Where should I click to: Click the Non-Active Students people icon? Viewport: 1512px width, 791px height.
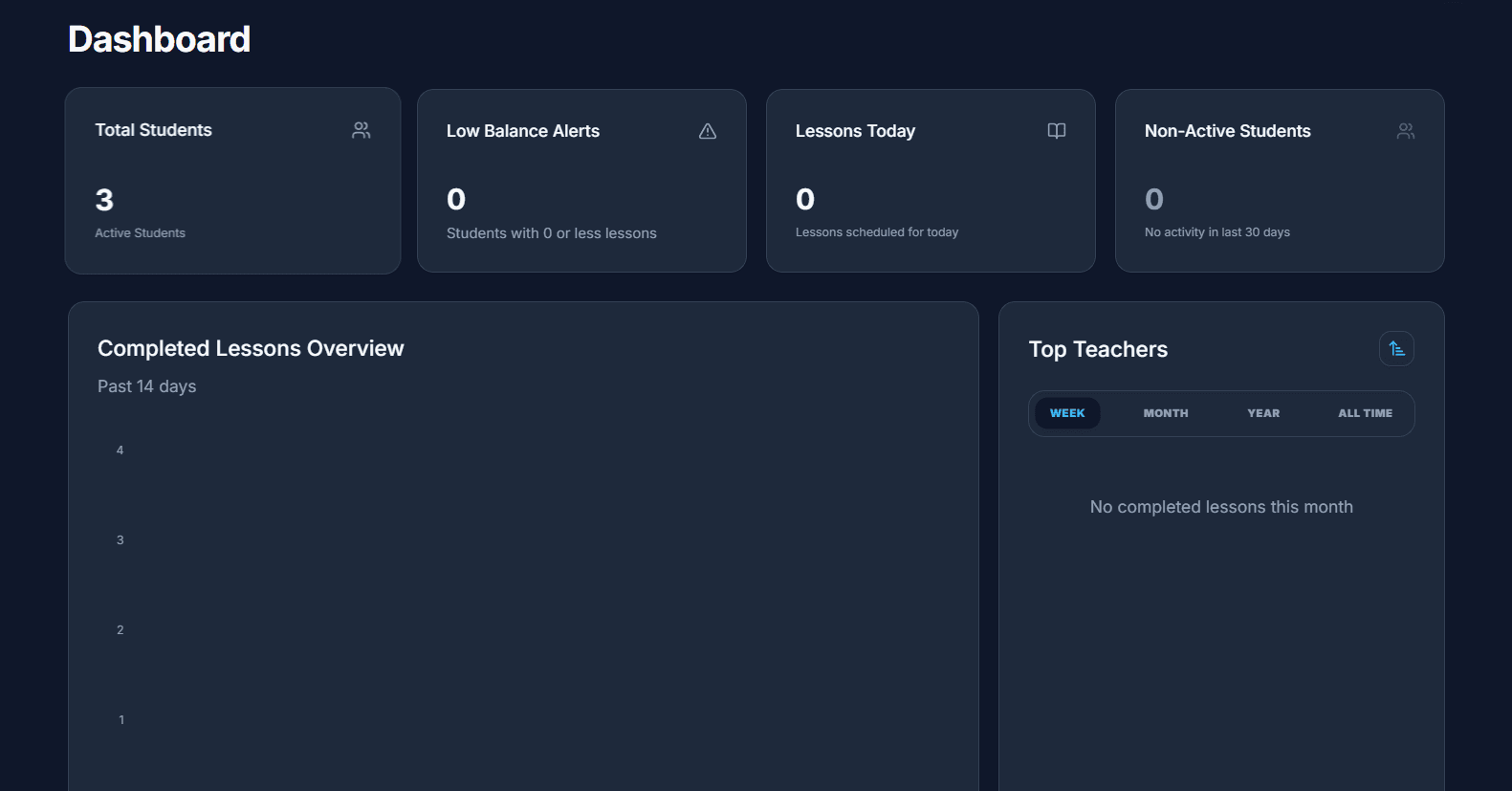[1406, 131]
